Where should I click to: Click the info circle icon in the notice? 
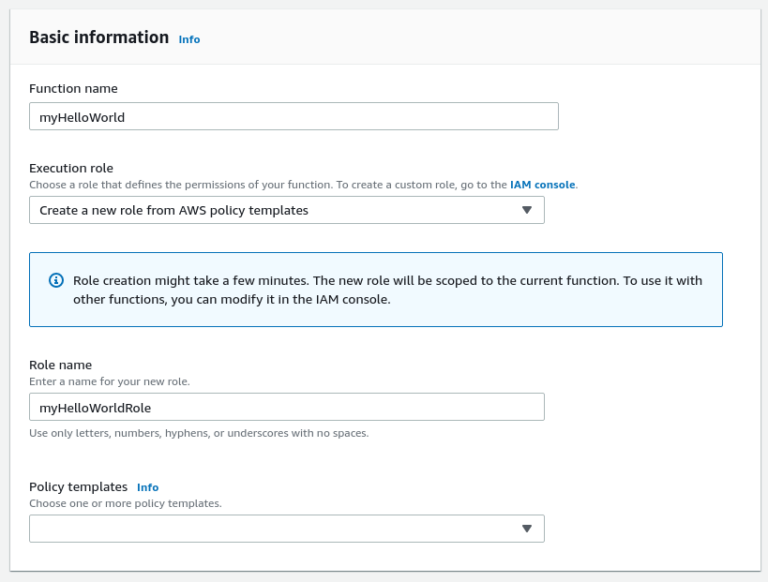56,280
